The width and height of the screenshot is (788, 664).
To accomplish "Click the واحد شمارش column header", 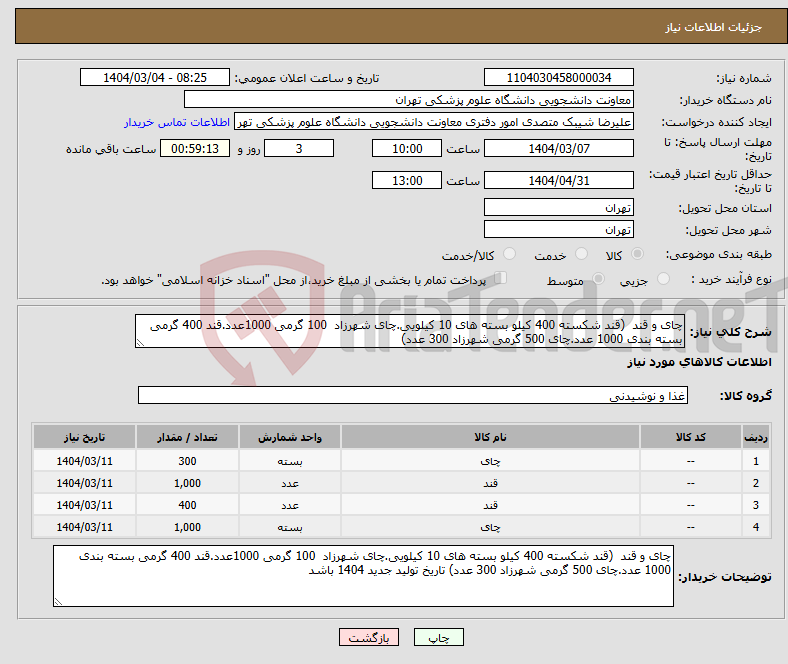I will (x=289, y=437).
